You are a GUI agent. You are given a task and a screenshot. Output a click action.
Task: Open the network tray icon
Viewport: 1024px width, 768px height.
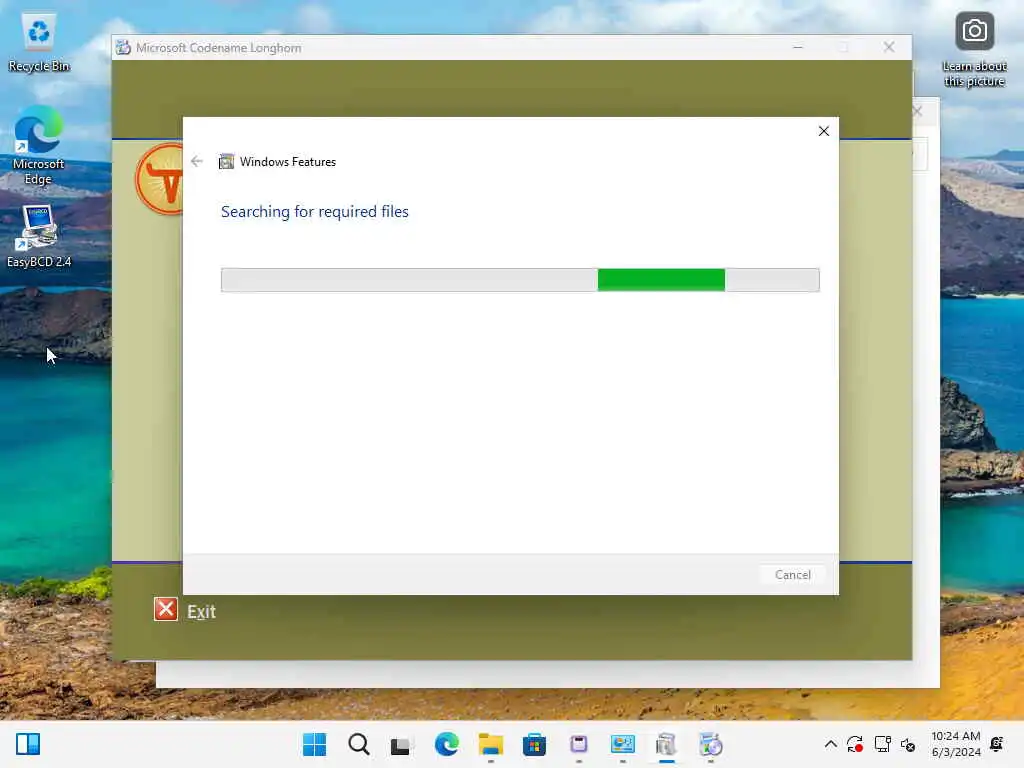[882, 744]
